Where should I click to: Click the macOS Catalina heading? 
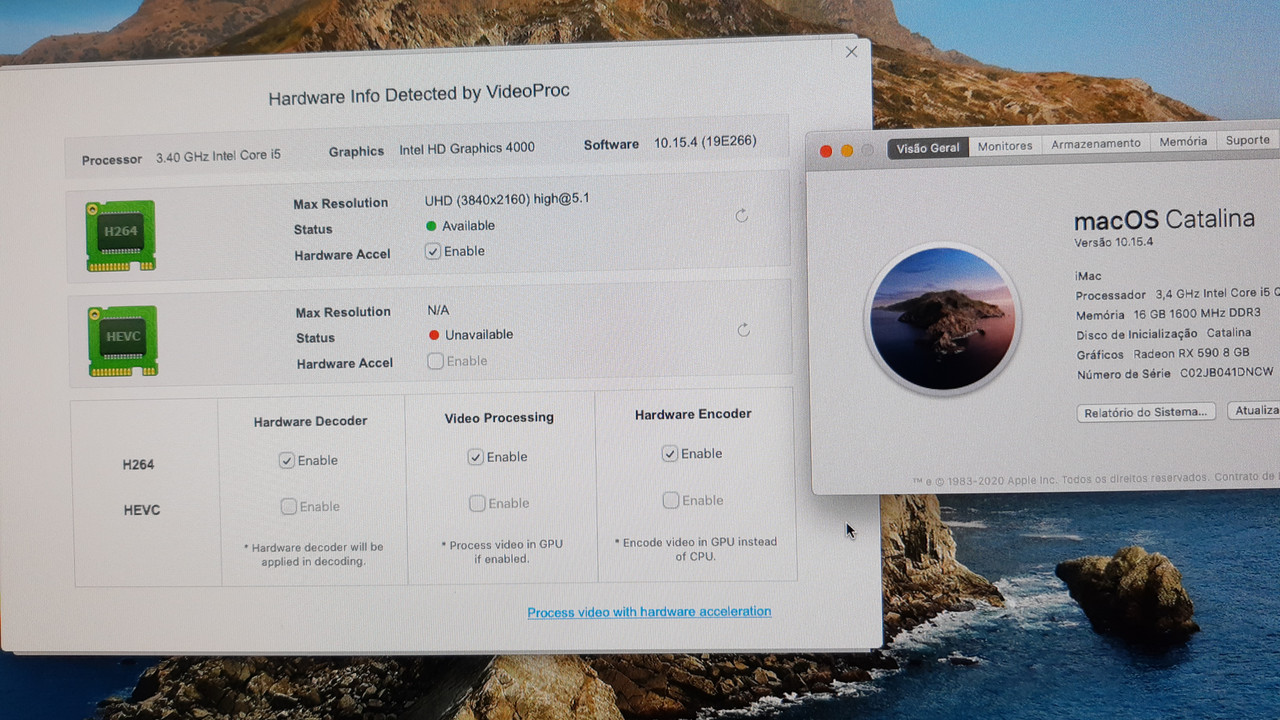[x=1164, y=219]
